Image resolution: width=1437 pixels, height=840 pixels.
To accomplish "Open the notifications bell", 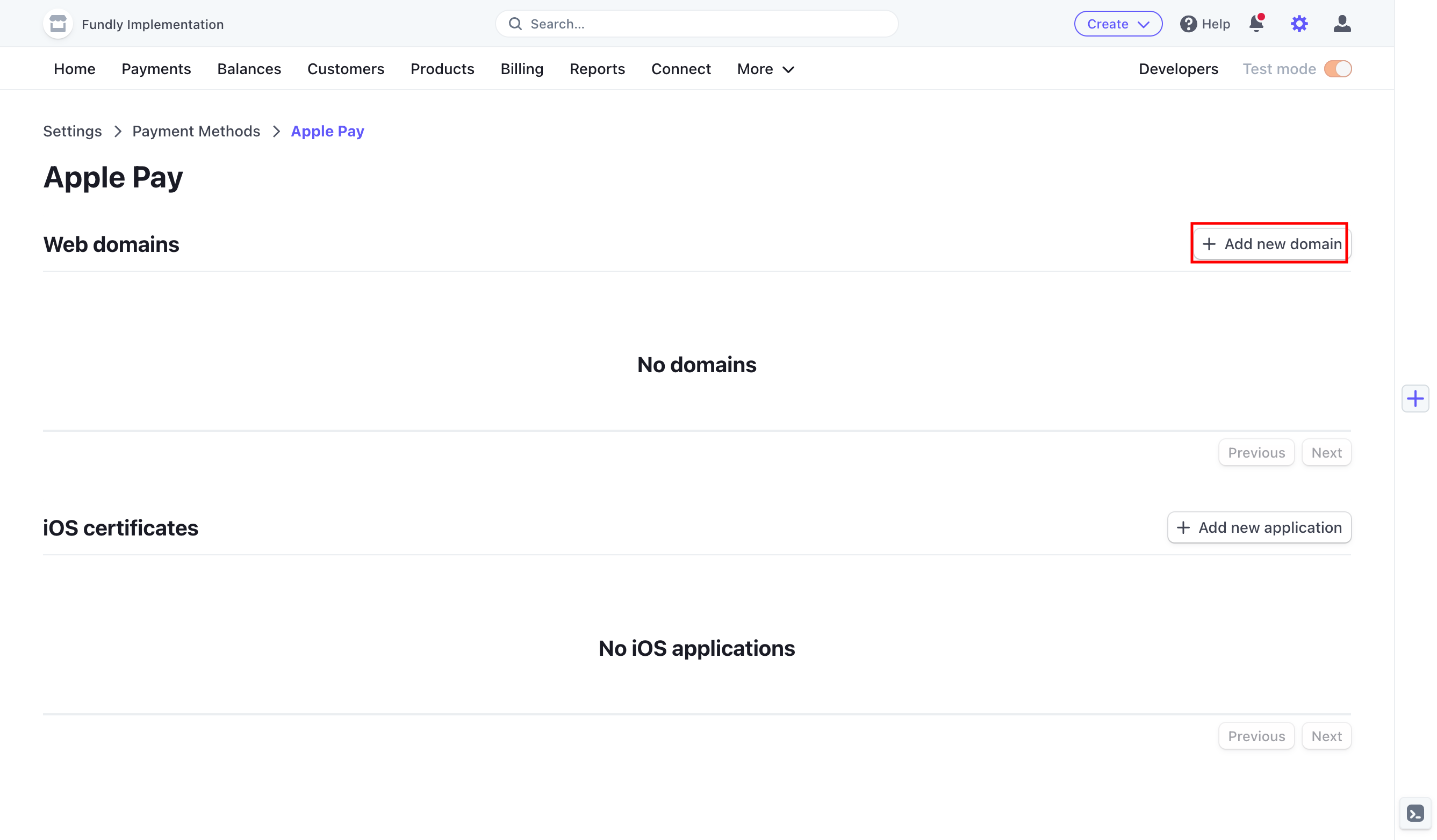I will (1256, 24).
